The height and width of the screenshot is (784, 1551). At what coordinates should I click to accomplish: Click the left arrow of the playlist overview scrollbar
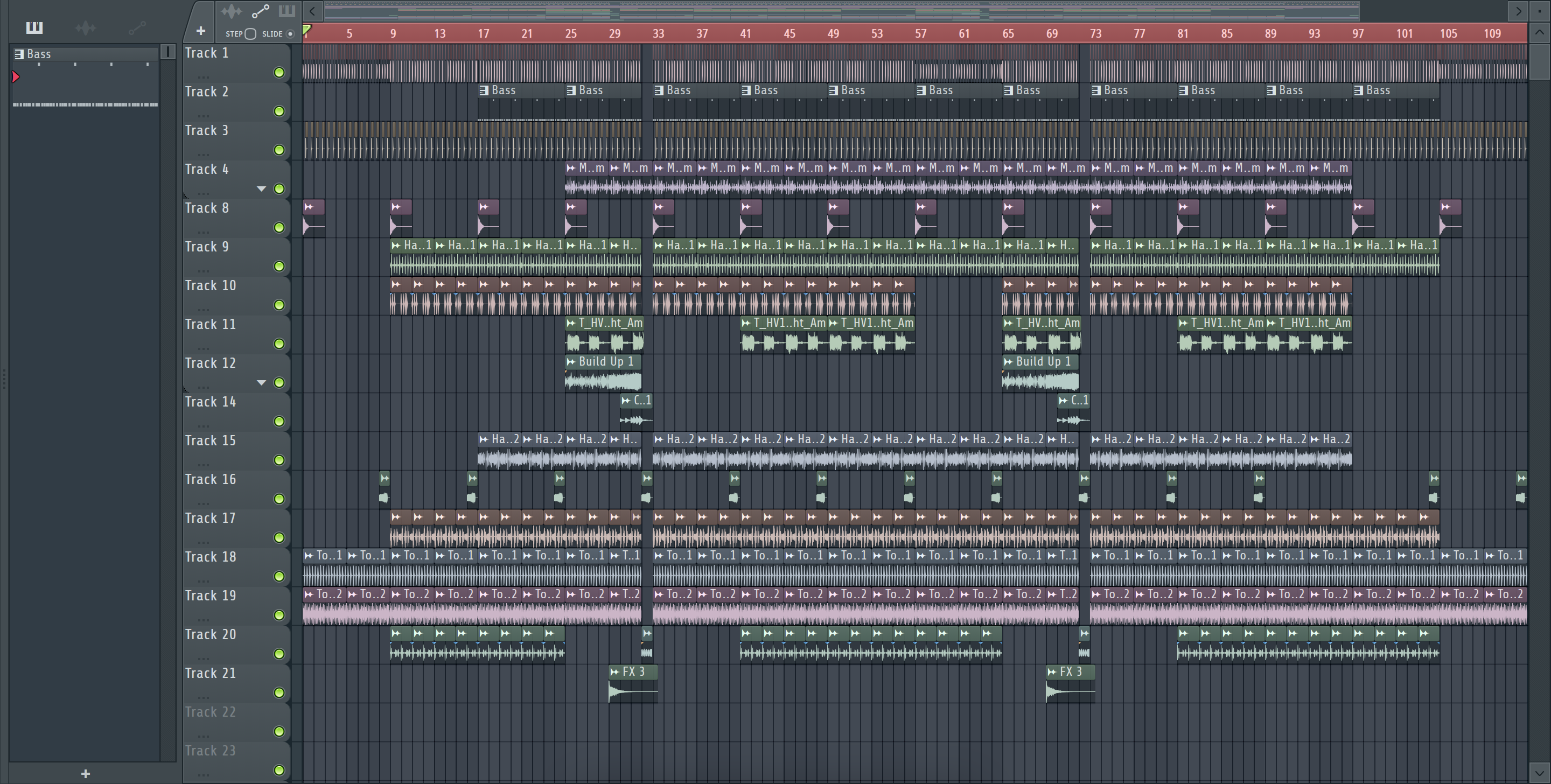point(312,11)
